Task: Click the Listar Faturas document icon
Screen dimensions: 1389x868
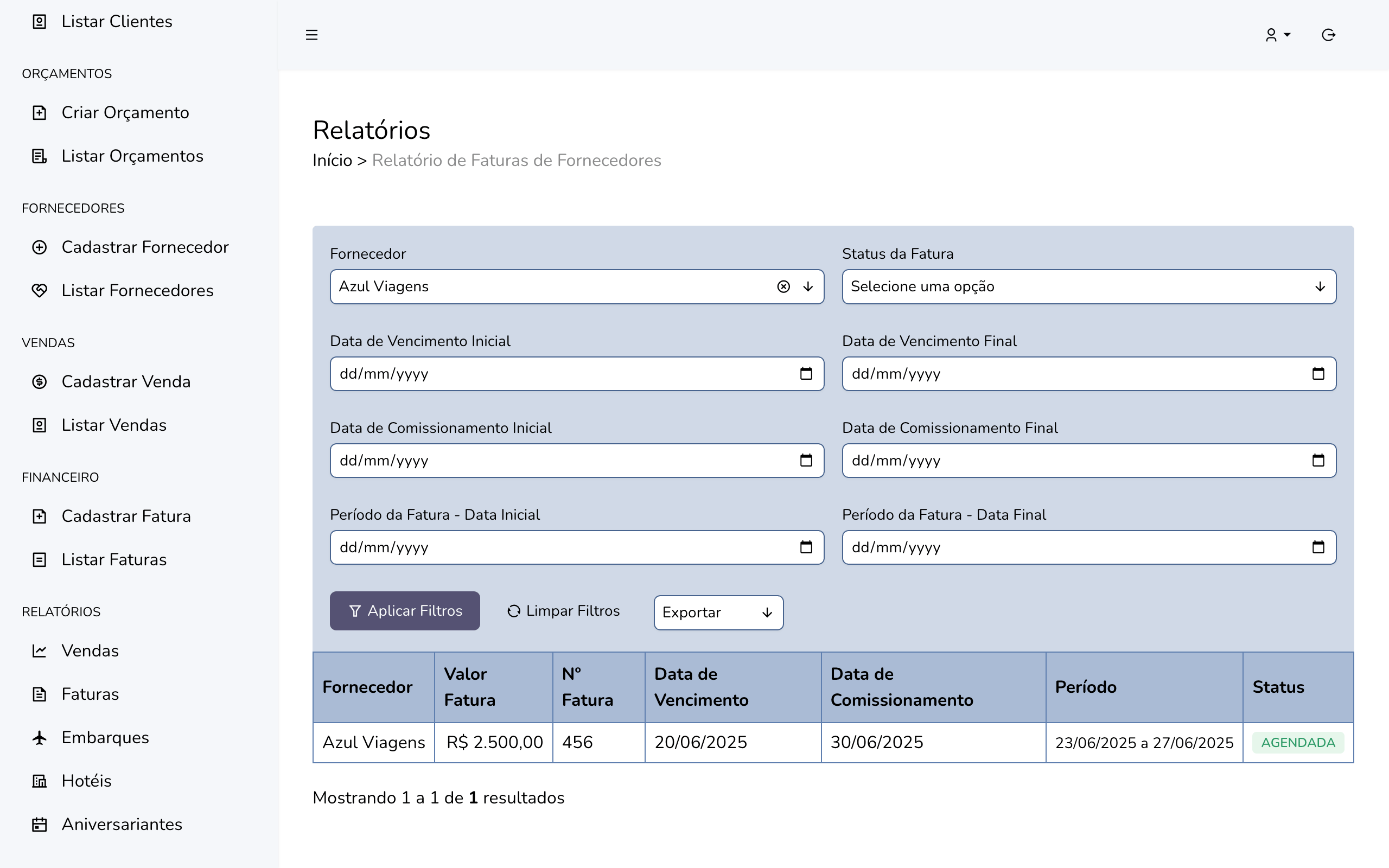Action: (39, 560)
